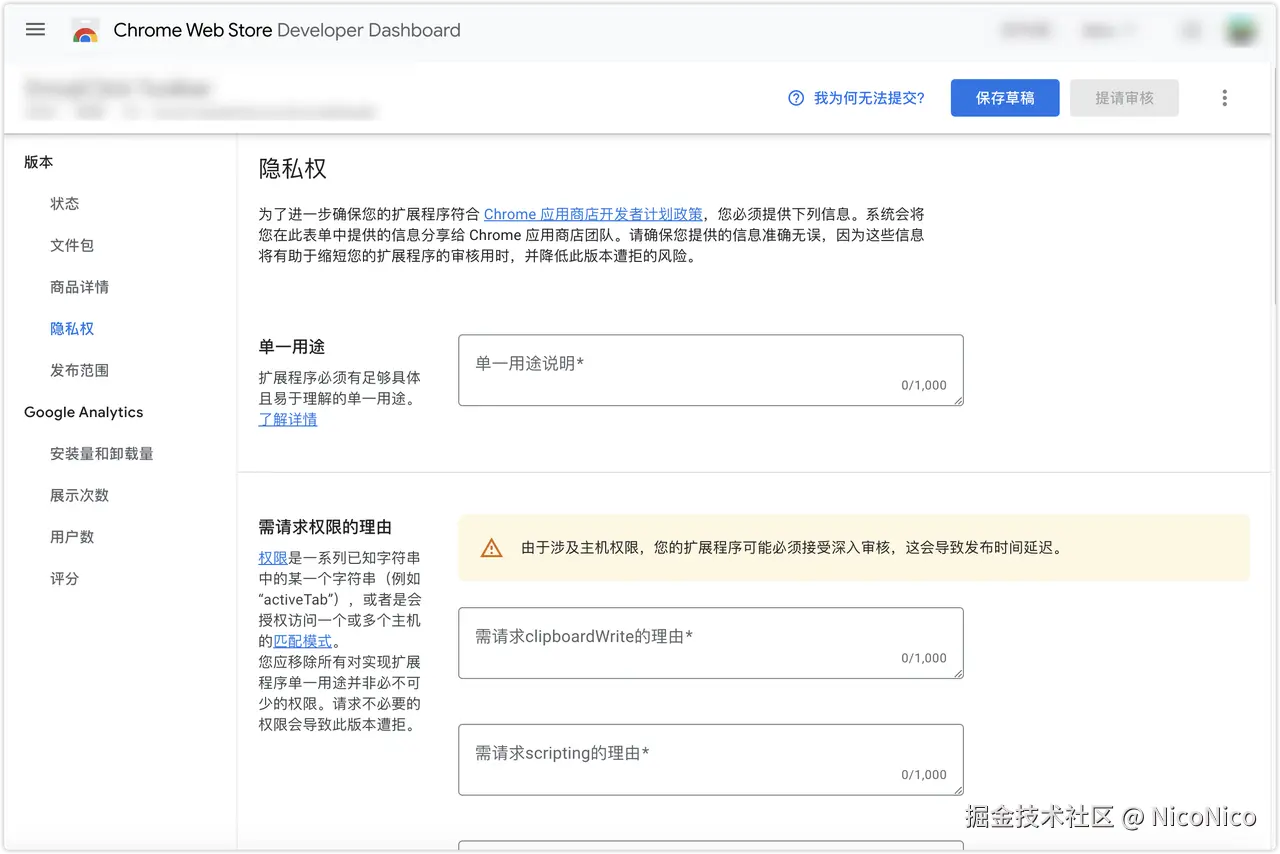Click the host permission warning message text

pyautogui.click(x=792, y=548)
